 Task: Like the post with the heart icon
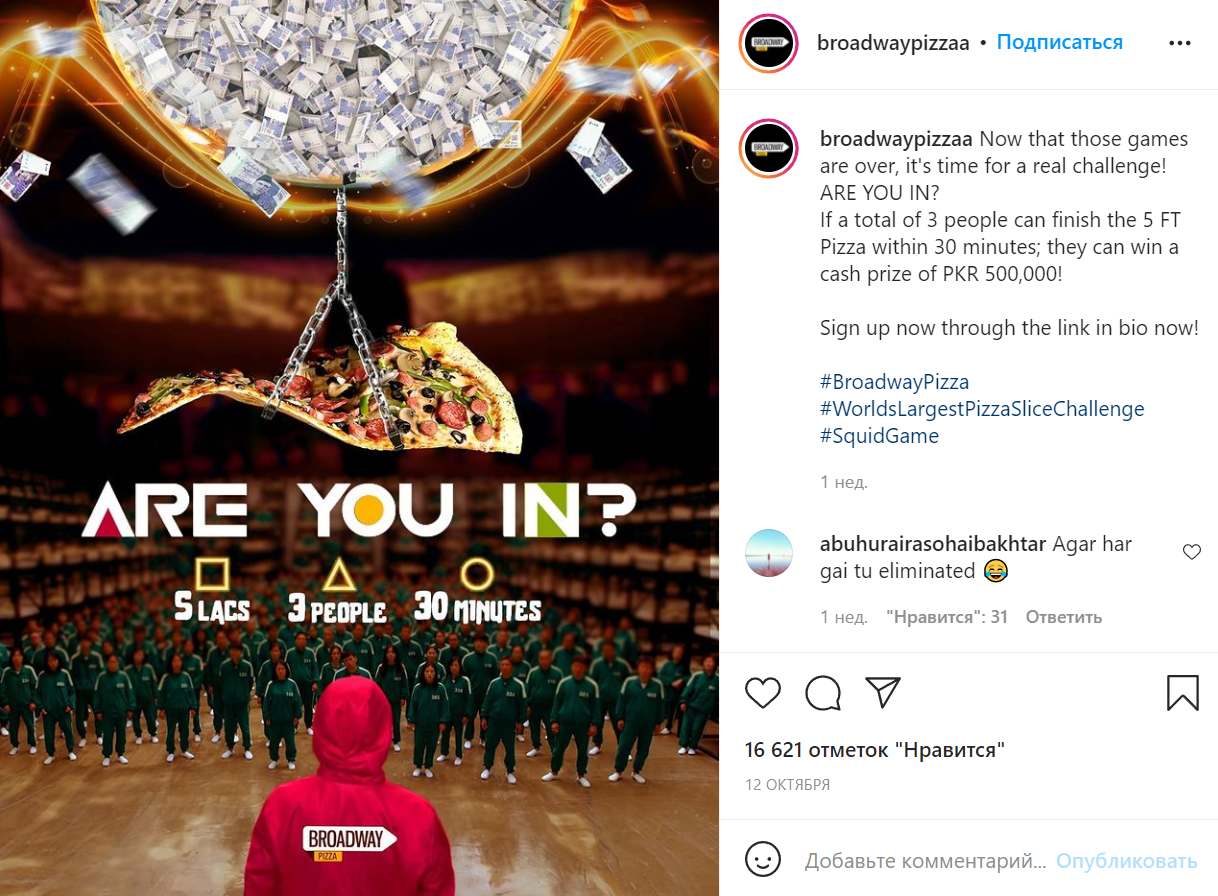pos(763,693)
